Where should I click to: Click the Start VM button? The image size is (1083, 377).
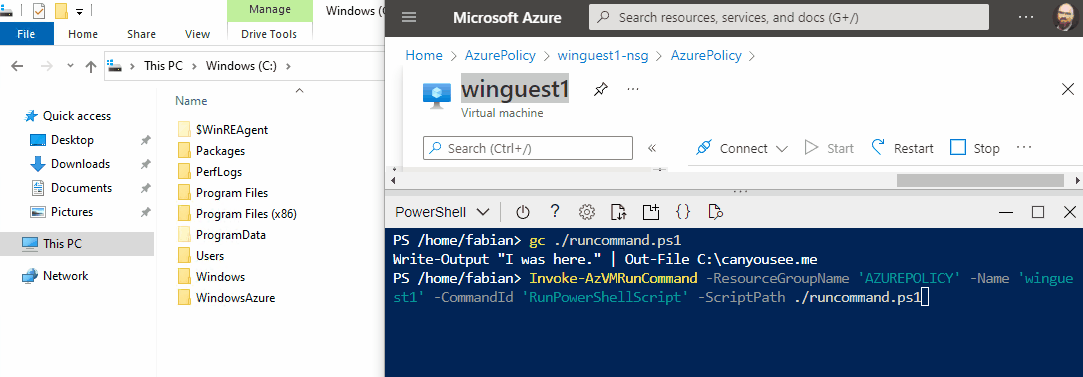(x=830, y=148)
